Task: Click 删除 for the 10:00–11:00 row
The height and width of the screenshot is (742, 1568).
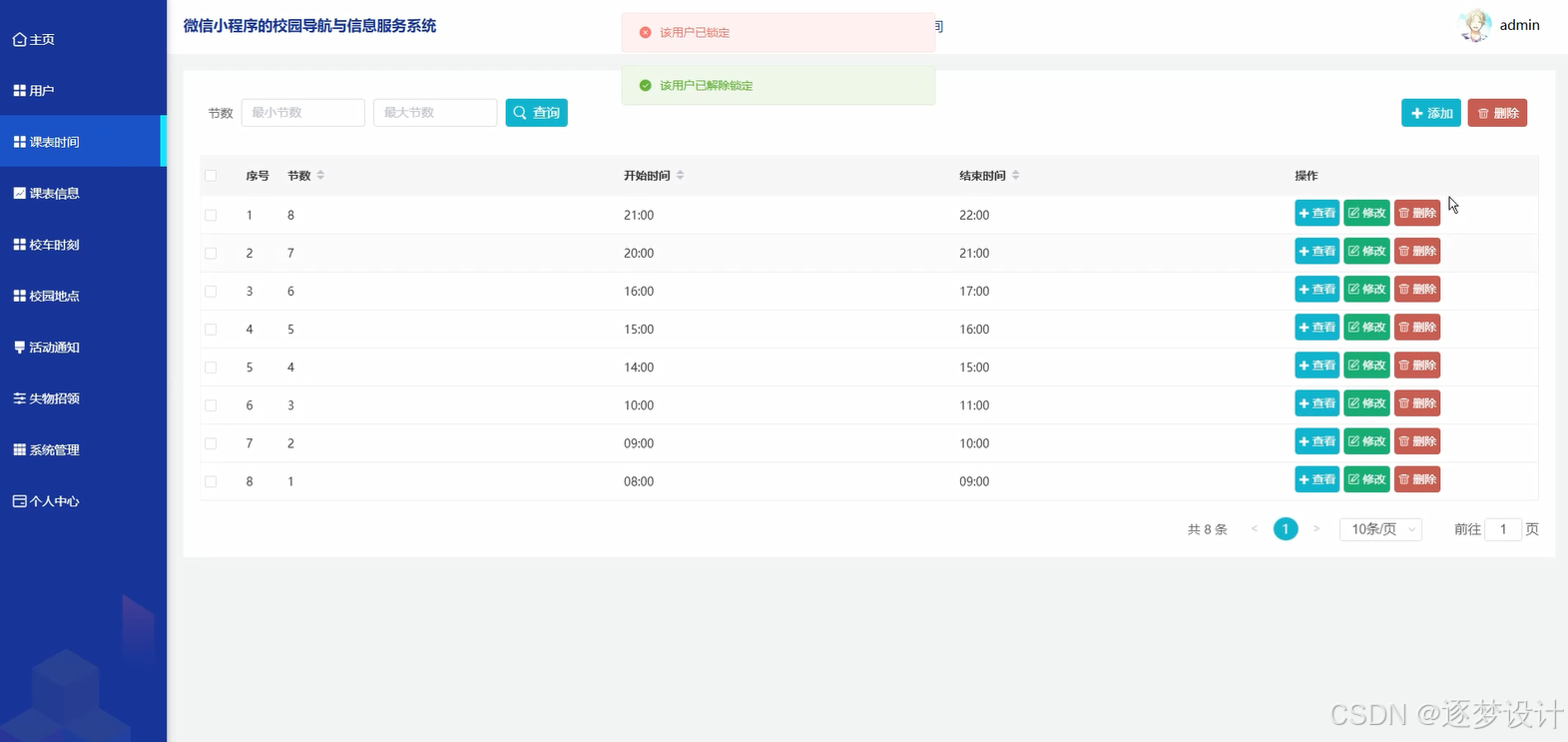Action: pyautogui.click(x=1417, y=402)
